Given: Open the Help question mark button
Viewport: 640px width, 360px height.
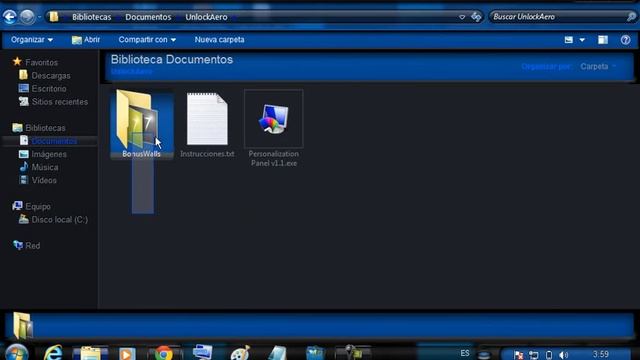Looking at the screenshot, I should 625,40.
